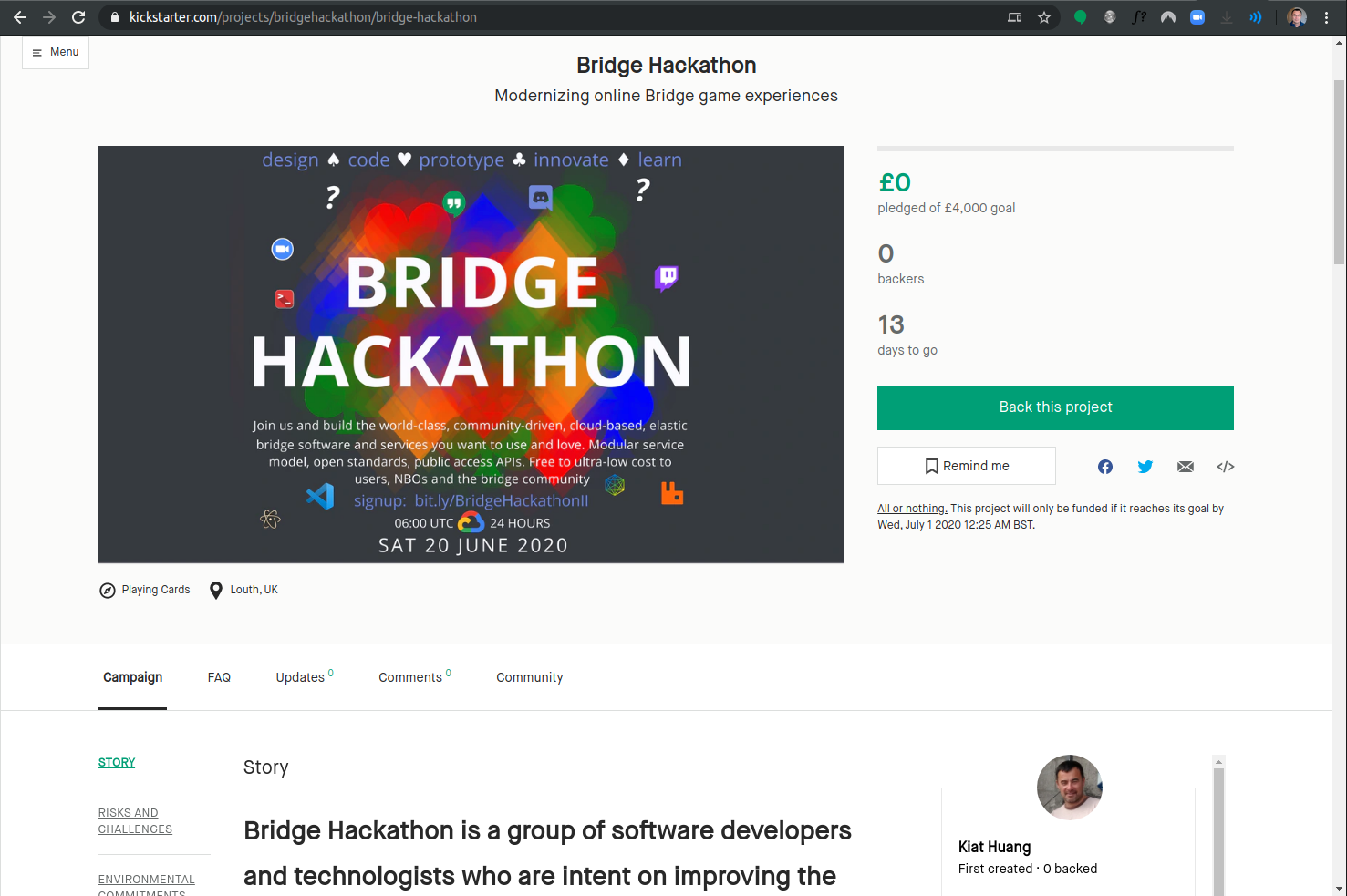1347x896 pixels.
Task: Open the Louth, UK location link
Action: (x=254, y=590)
